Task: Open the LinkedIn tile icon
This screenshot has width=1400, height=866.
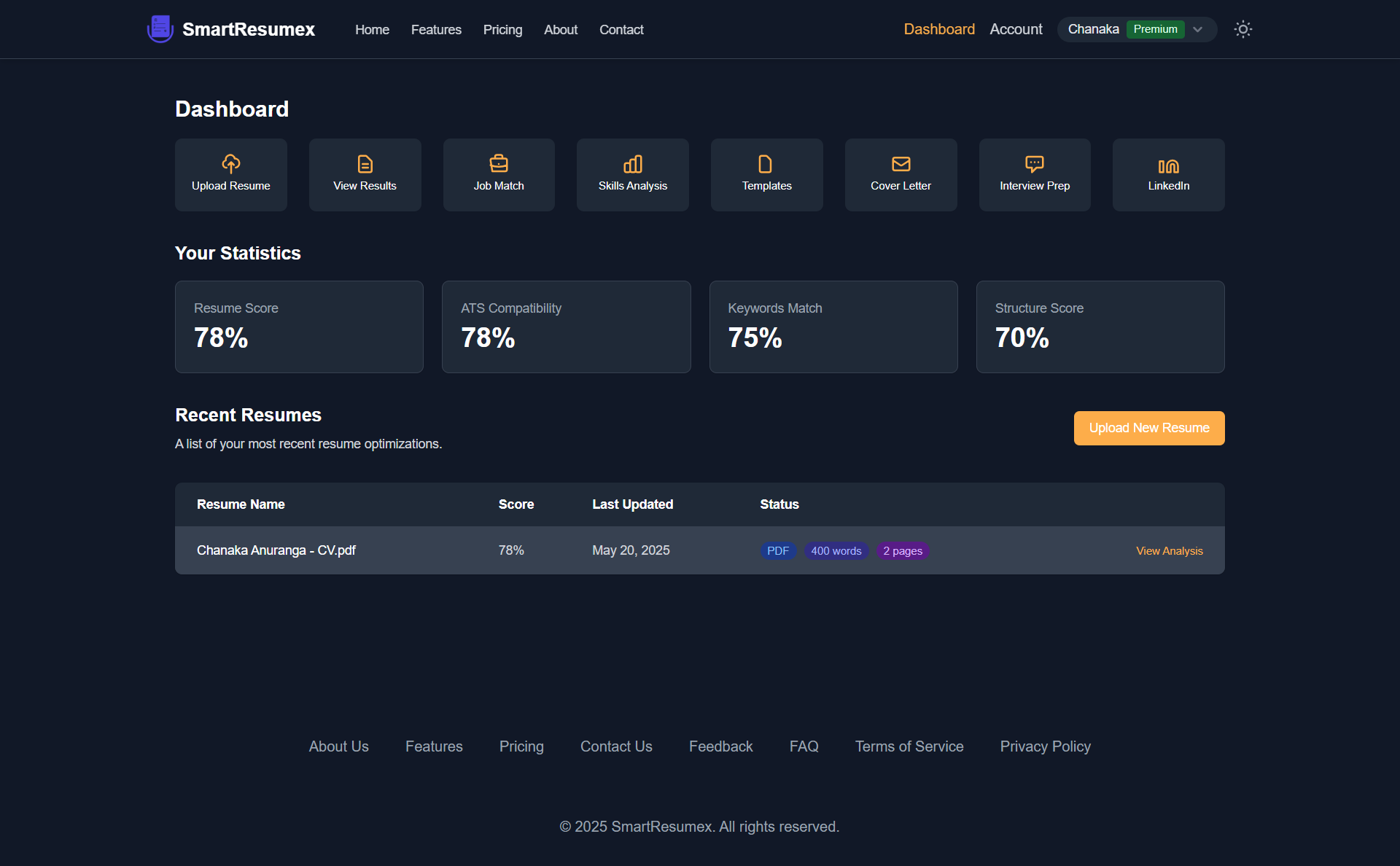Action: click(1168, 165)
